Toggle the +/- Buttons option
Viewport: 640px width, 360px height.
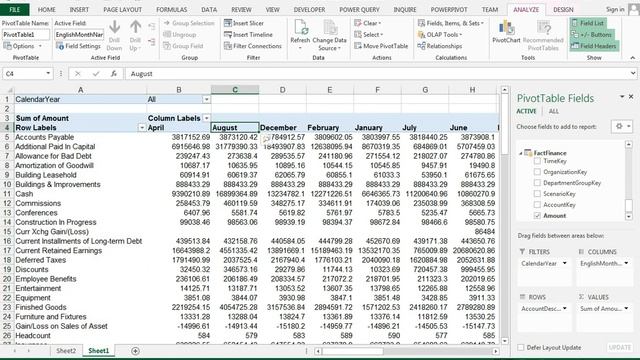click(591, 35)
